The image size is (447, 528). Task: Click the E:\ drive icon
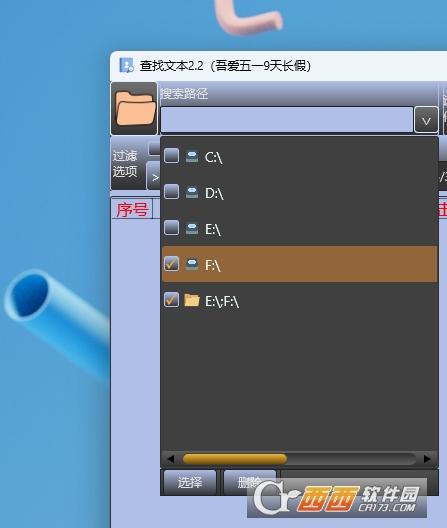coord(192,229)
